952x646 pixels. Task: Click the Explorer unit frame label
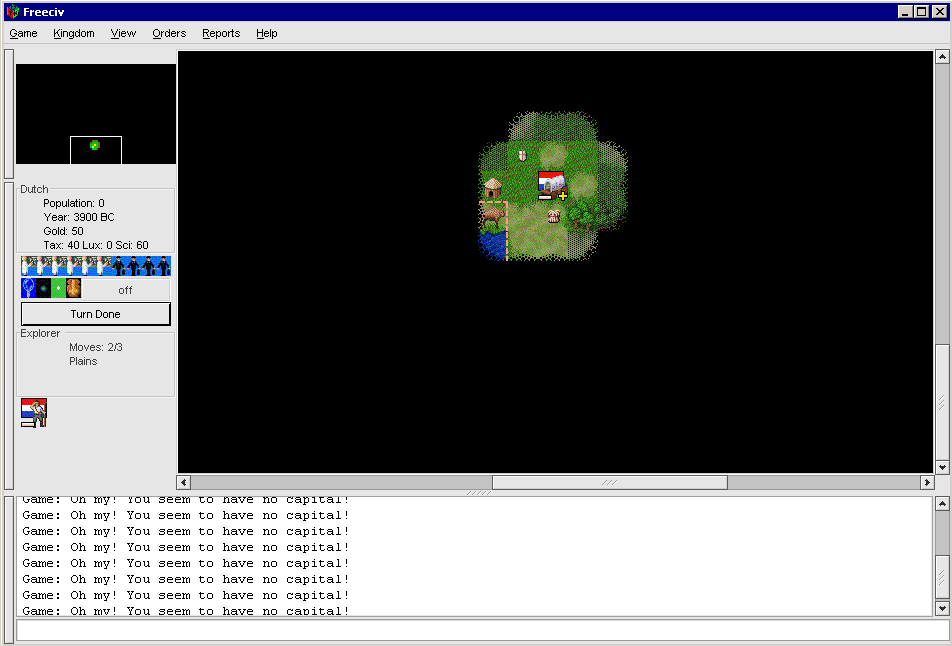(40, 333)
